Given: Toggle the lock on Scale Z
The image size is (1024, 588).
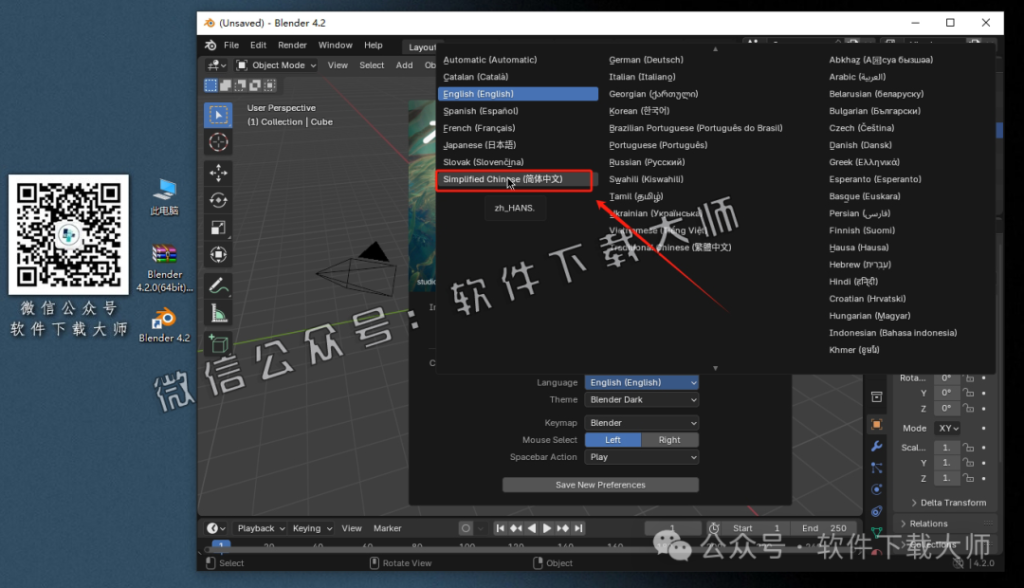Looking at the screenshot, I should 970,478.
